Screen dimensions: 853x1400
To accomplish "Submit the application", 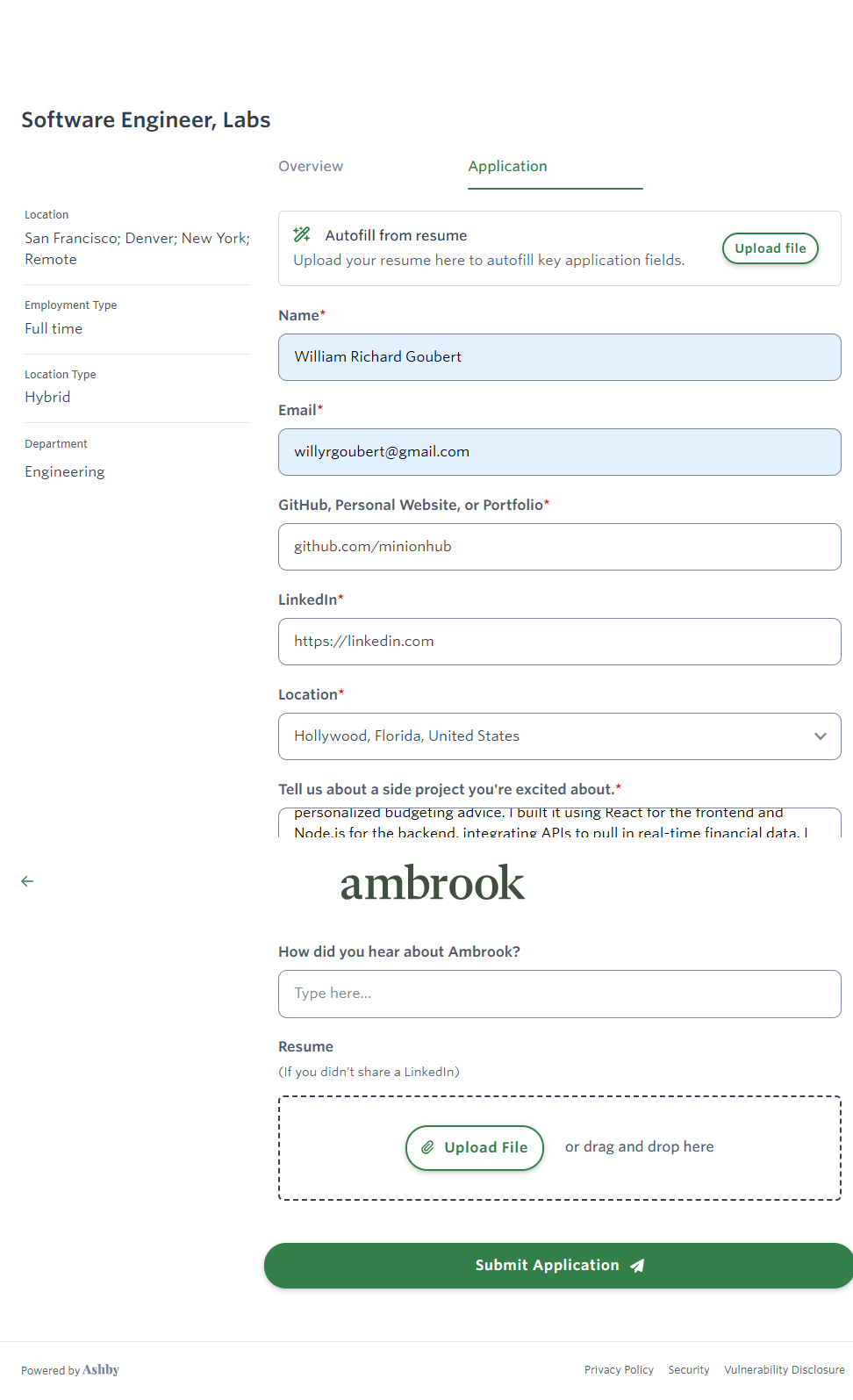I will coord(558,1266).
